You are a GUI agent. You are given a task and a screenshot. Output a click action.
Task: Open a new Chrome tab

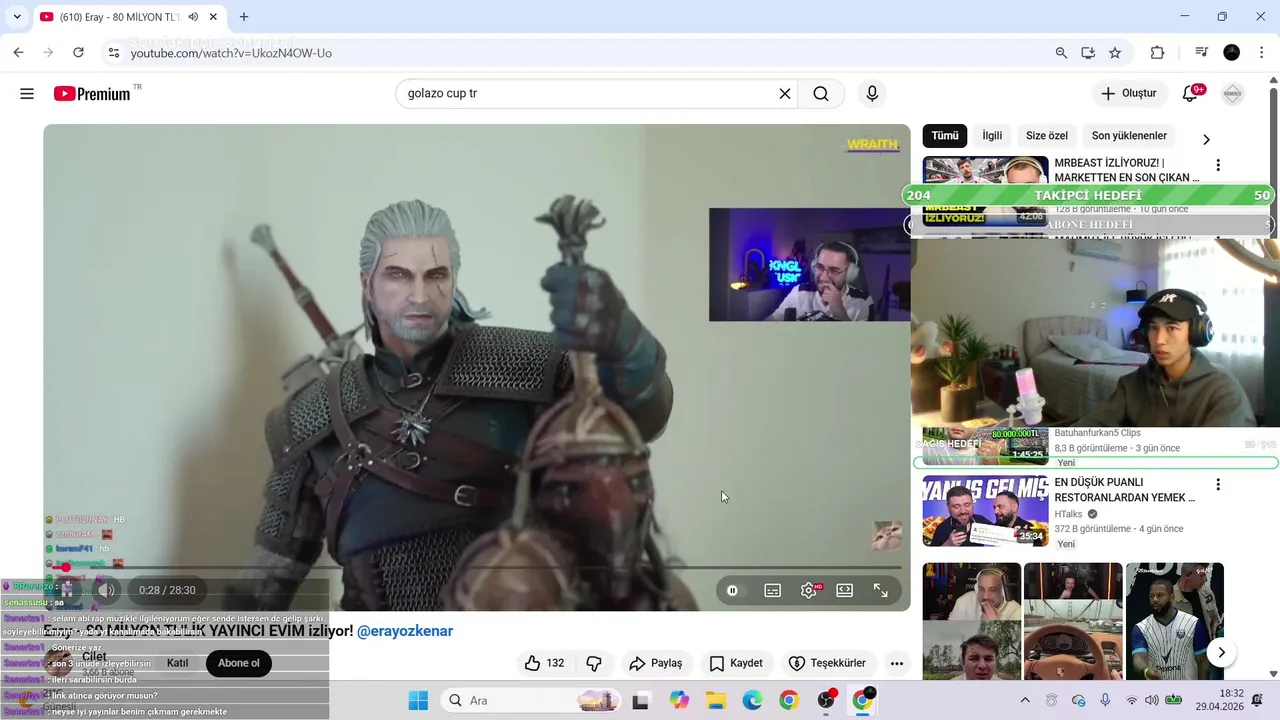pyautogui.click(x=244, y=17)
